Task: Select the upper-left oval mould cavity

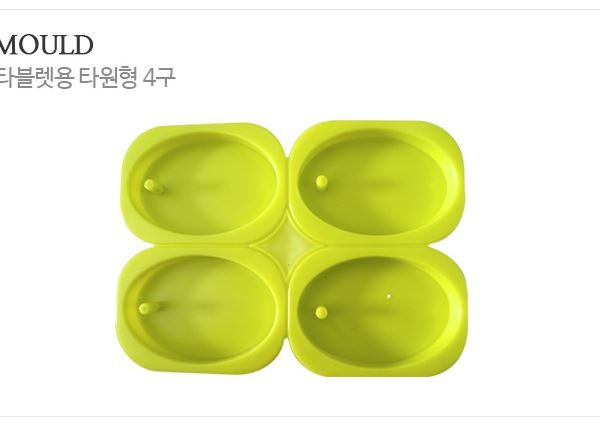Action: coord(206,182)
